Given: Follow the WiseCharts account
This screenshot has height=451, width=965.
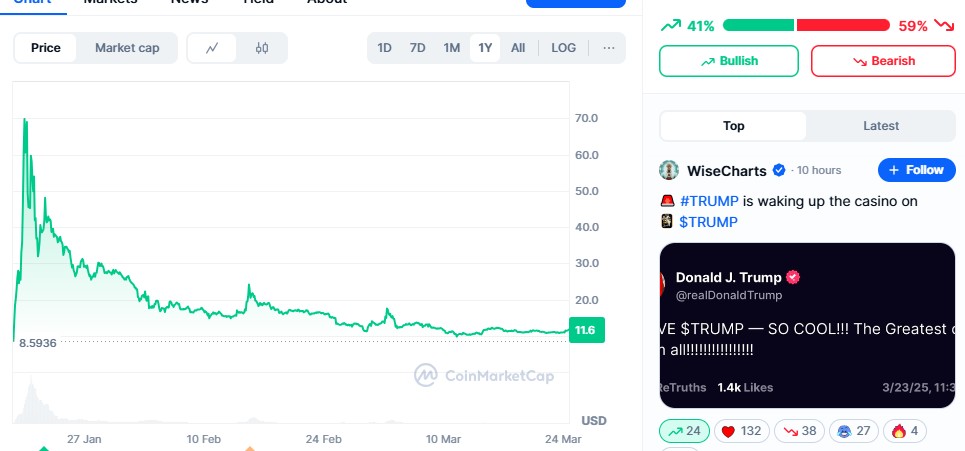Looking at the screenshot, I should (916, 170).
